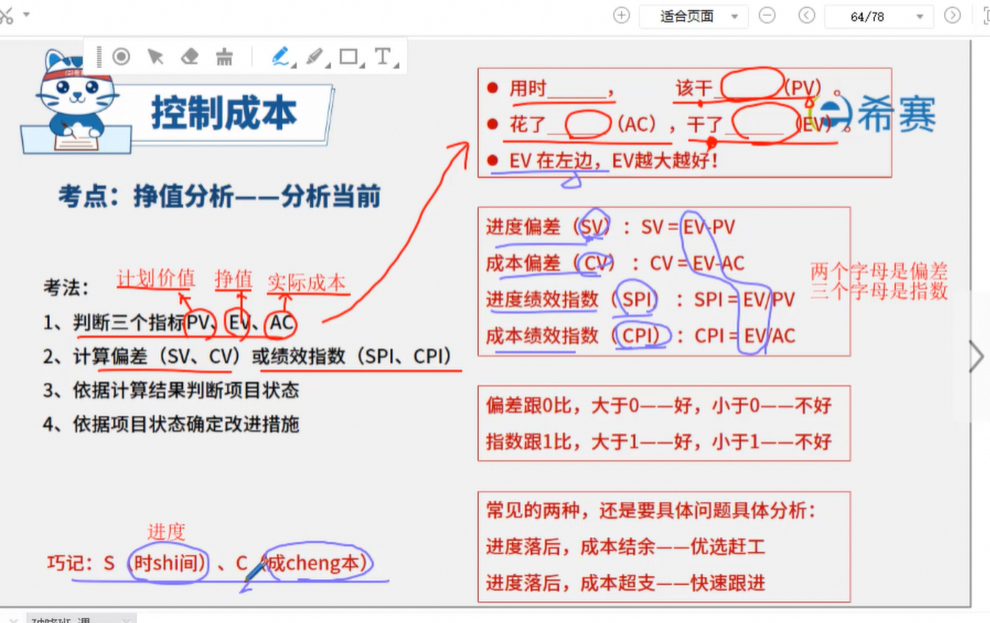
Task: Select the rectangle shape tool
Action: [348, 57]
